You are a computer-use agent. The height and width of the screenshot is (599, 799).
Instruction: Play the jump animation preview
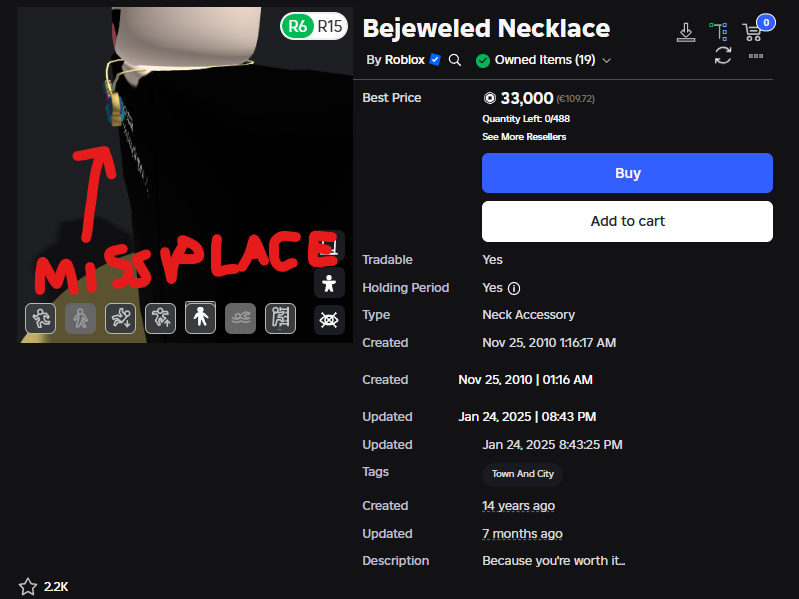tap(161, 318)
